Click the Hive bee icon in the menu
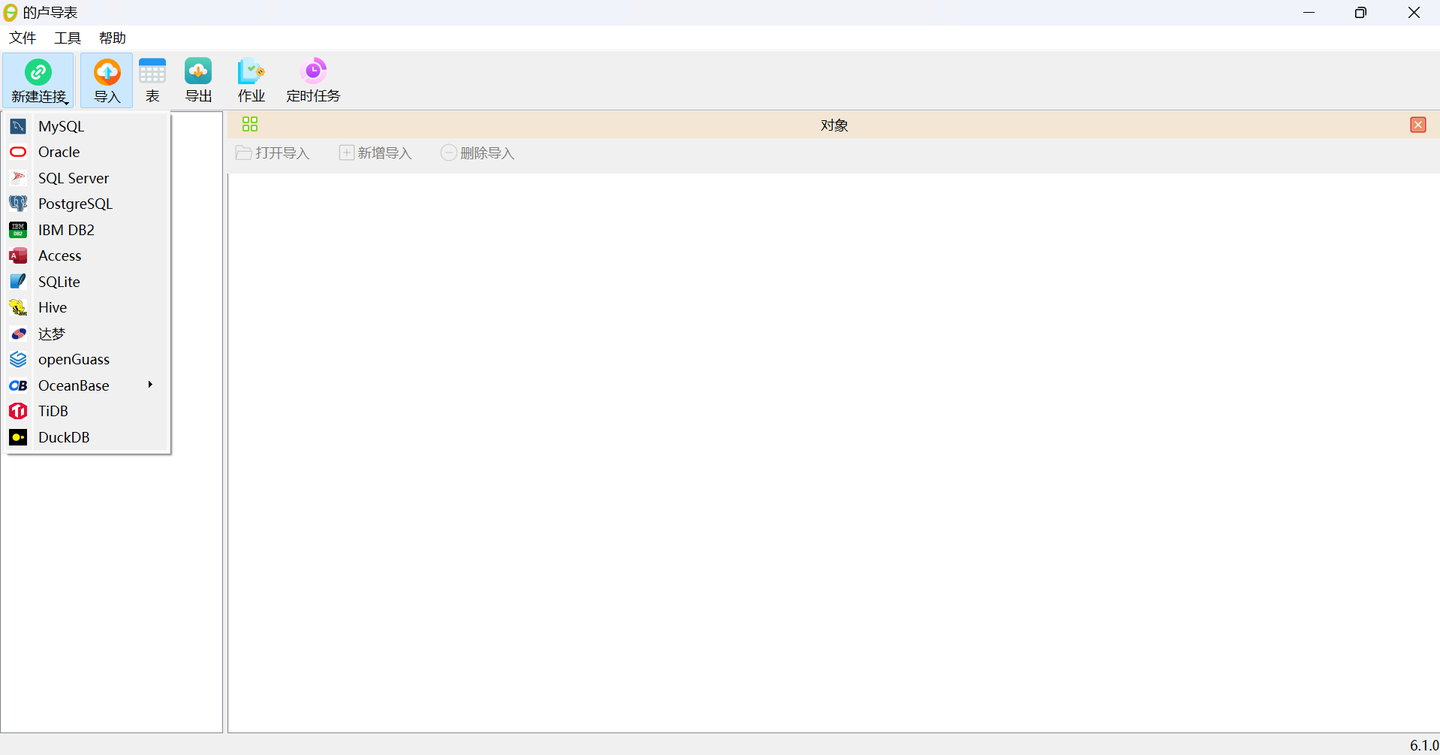The image size is (1440, 755). click(x=18, y=308)
